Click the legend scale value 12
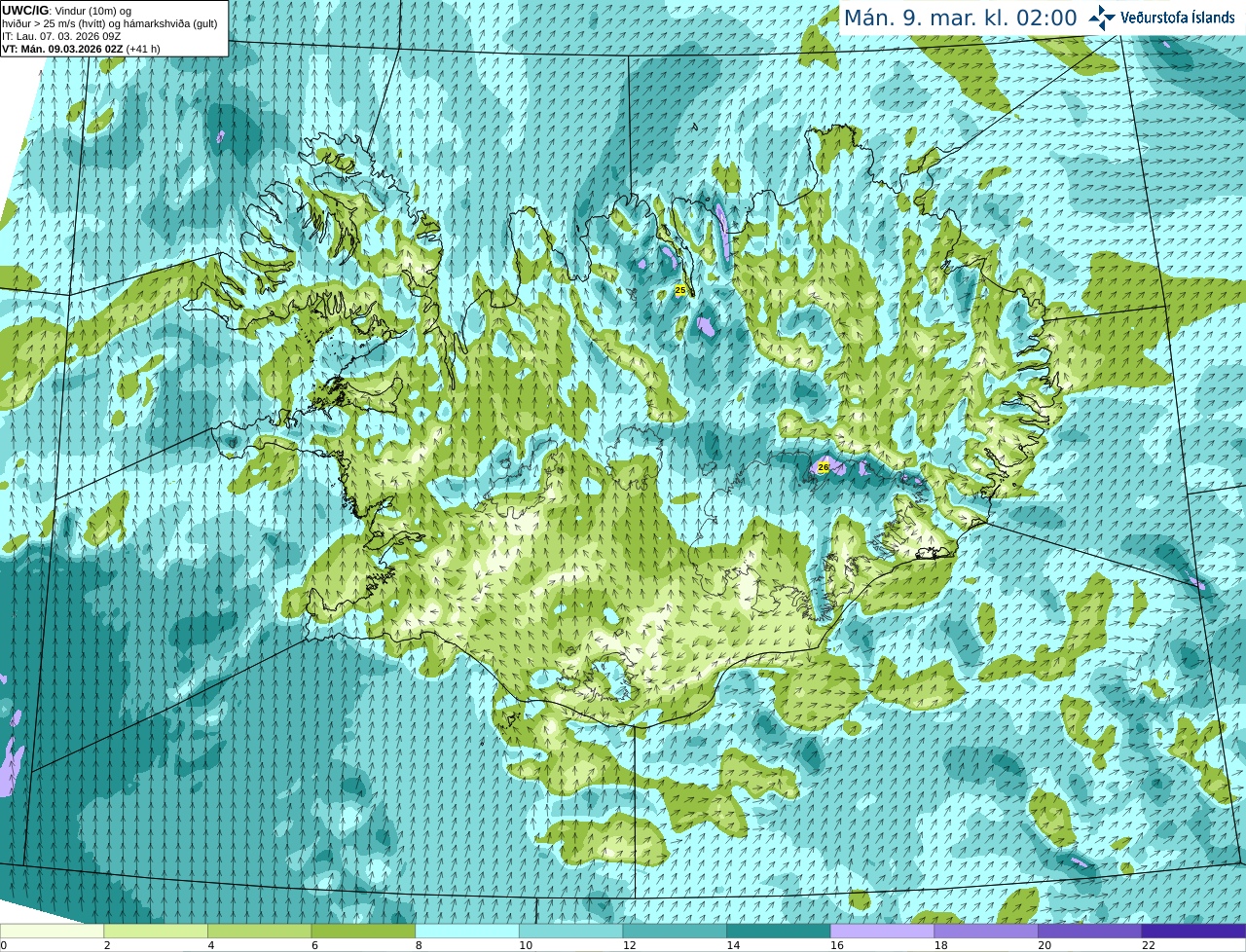 tap(629, 945)
